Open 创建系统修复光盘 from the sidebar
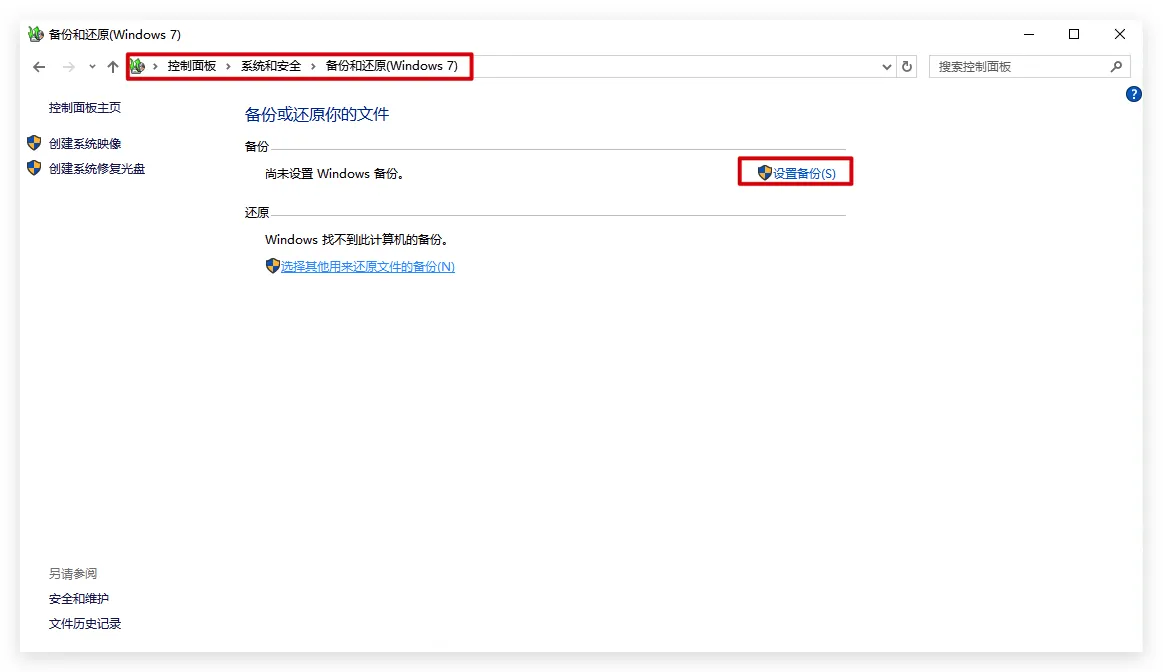 (97, 169)
